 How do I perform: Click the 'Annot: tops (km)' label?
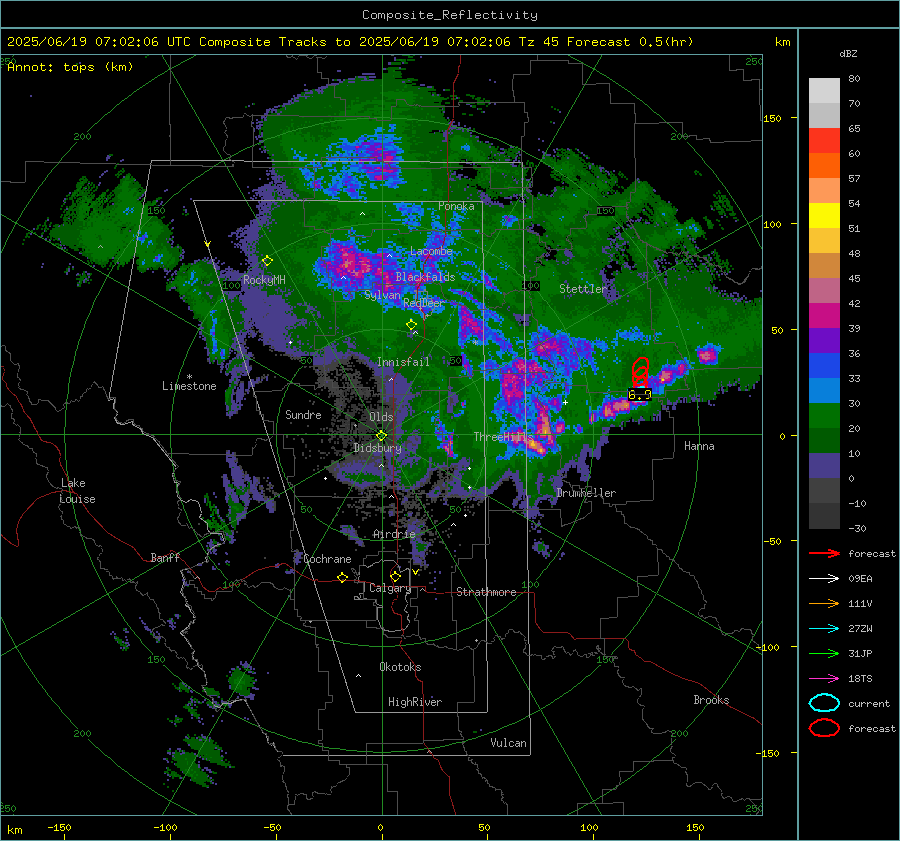70,67
